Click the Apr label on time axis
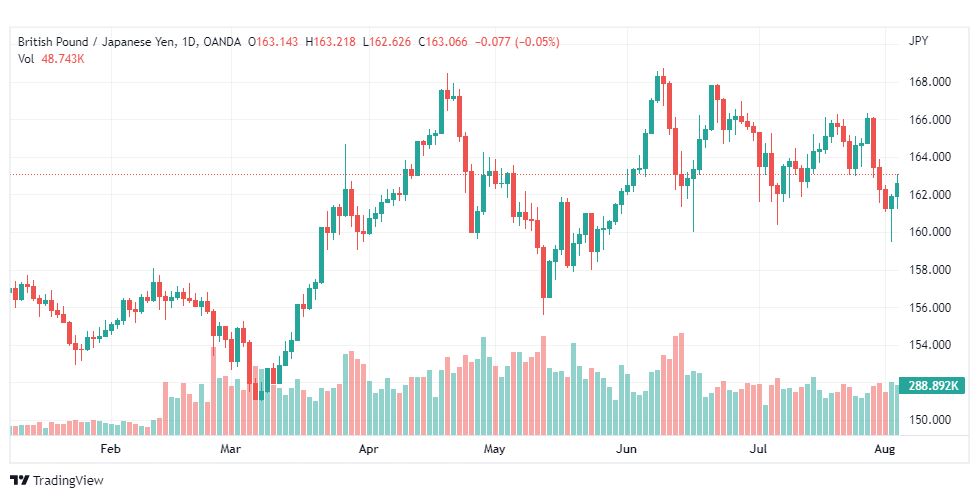 click(x=368, y=449)
